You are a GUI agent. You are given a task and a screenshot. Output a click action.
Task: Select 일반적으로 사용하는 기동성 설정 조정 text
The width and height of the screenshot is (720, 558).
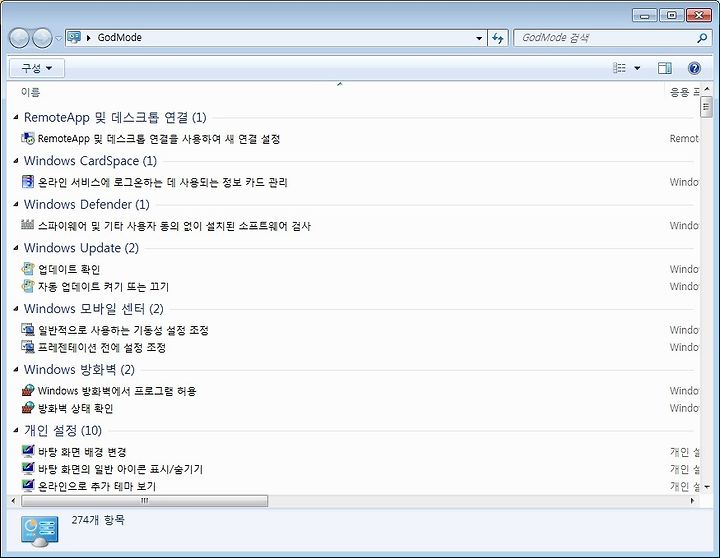point(123,331)
